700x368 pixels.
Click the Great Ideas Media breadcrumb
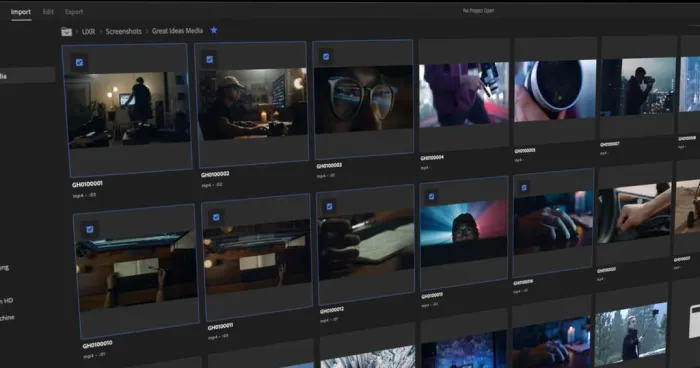pyautogui.click(x=178, y=31)
